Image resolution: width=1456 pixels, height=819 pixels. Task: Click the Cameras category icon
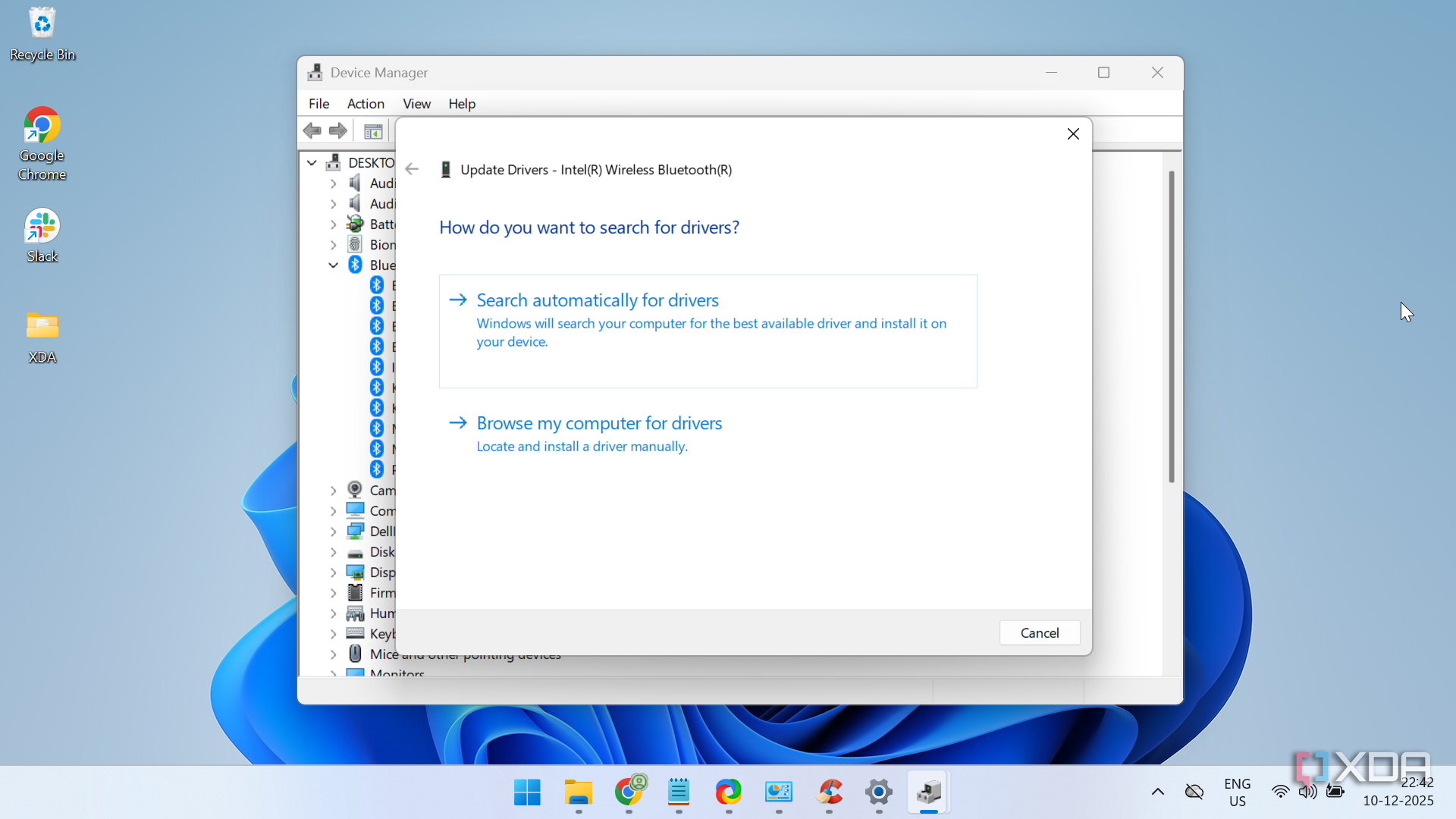(355, 490)
